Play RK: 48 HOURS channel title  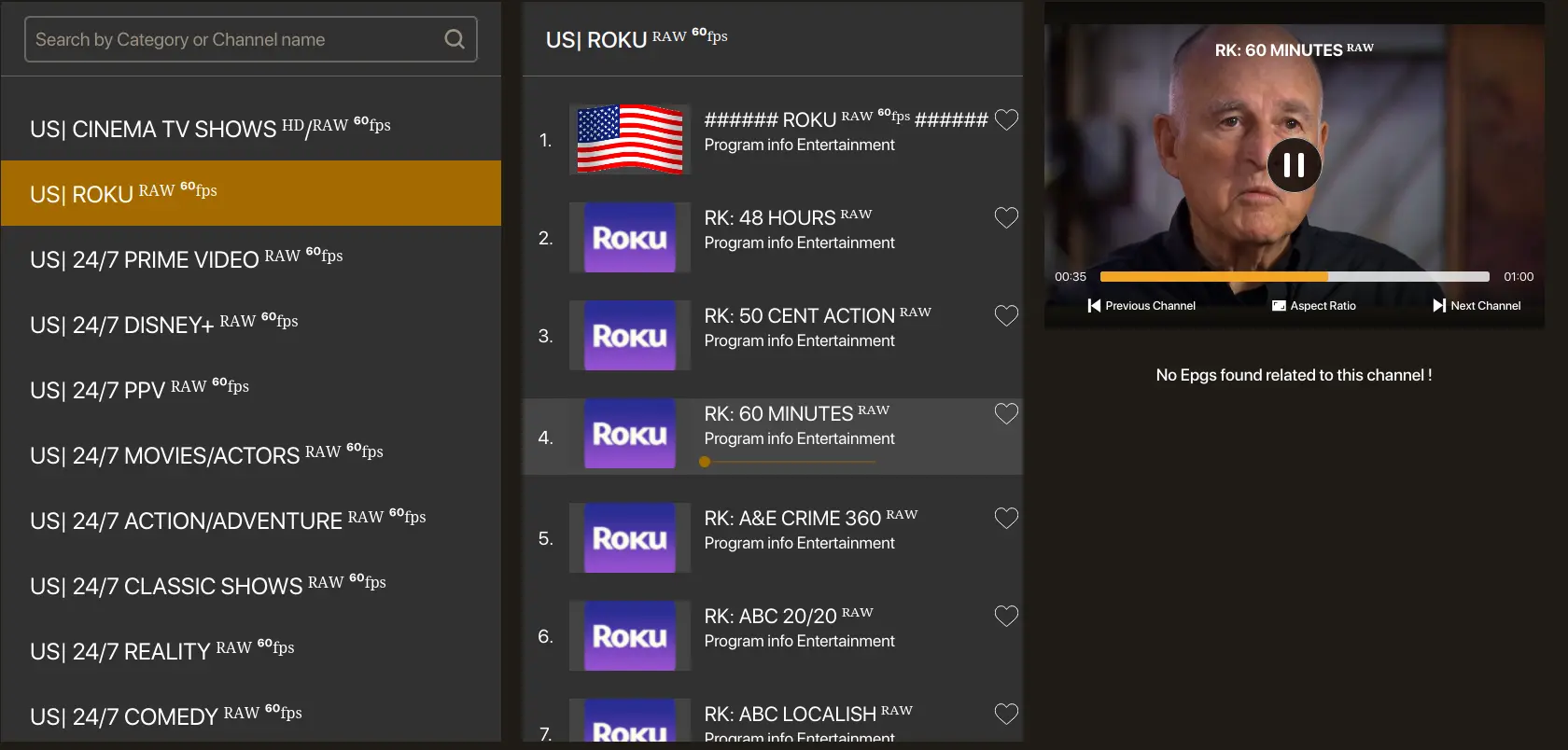coord(788,217)
